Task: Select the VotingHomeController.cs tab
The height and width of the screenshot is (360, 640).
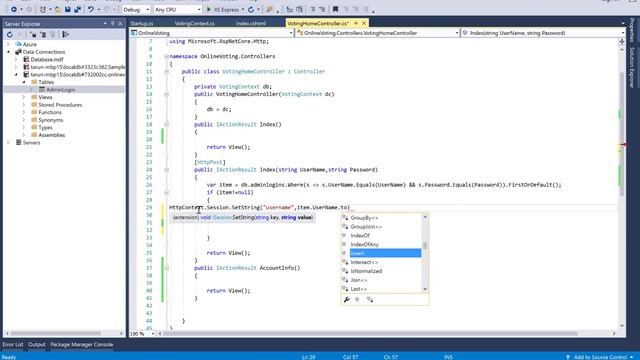Action: (x=318, y=23)
